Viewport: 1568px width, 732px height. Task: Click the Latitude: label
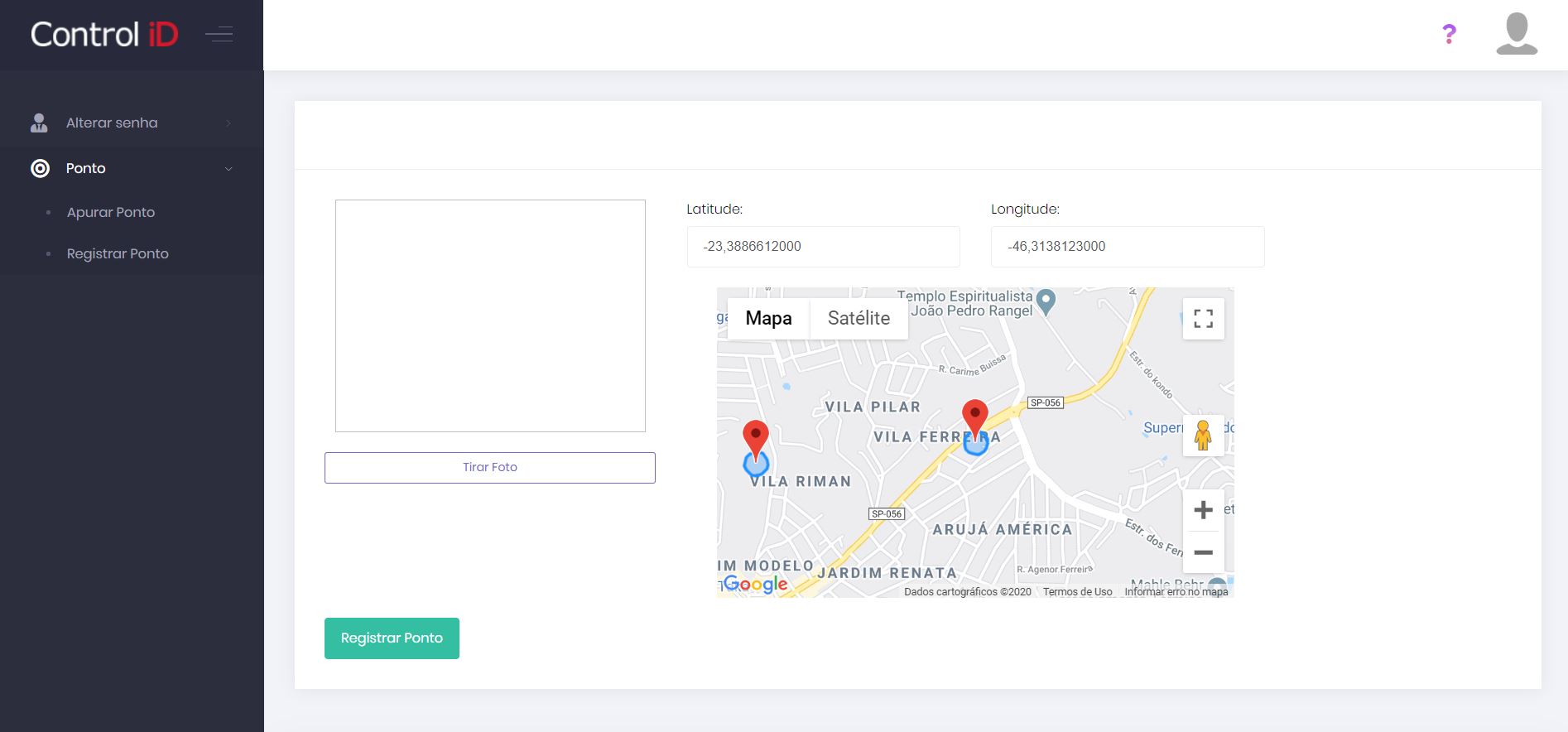coord(714,209)
